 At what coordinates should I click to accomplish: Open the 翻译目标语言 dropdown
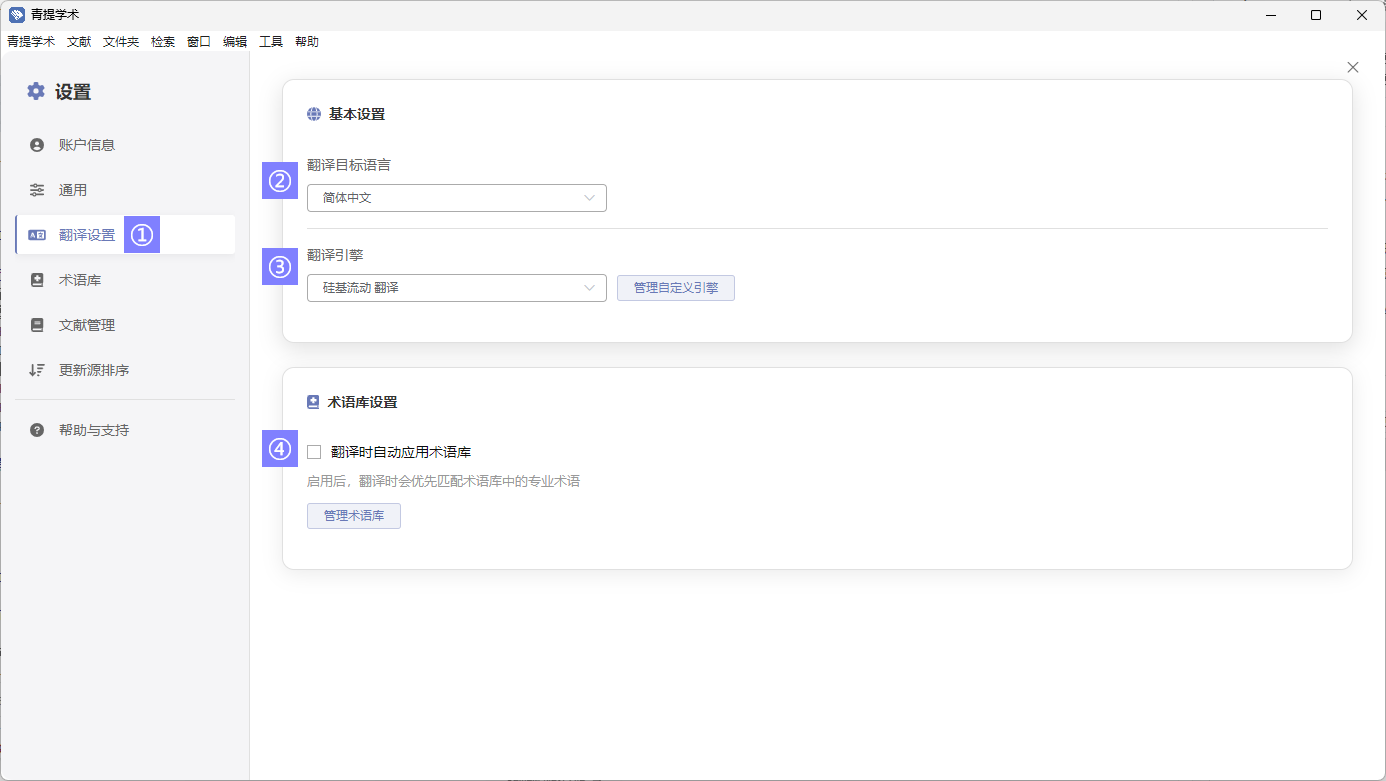(456, 198)
